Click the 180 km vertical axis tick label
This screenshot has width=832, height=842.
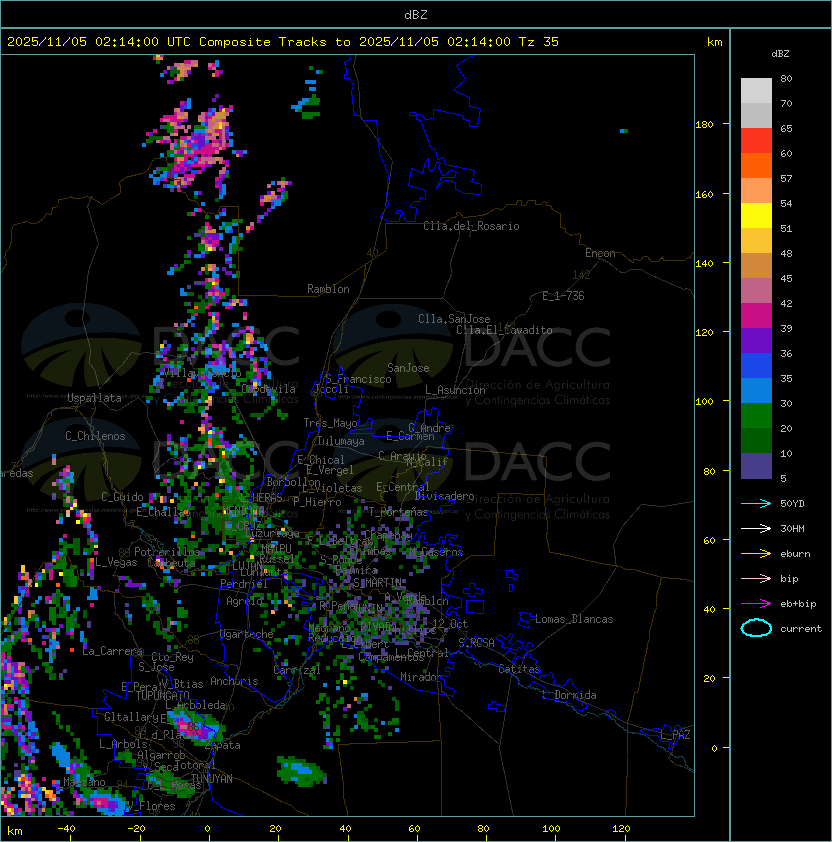coord(704,125)
